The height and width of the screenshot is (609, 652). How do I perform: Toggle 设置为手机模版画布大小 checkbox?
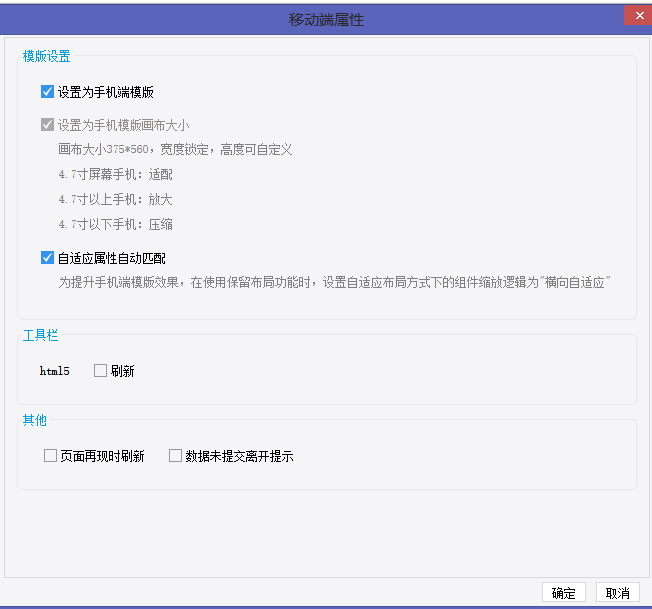pyautogui.click(x=47, y=124)
